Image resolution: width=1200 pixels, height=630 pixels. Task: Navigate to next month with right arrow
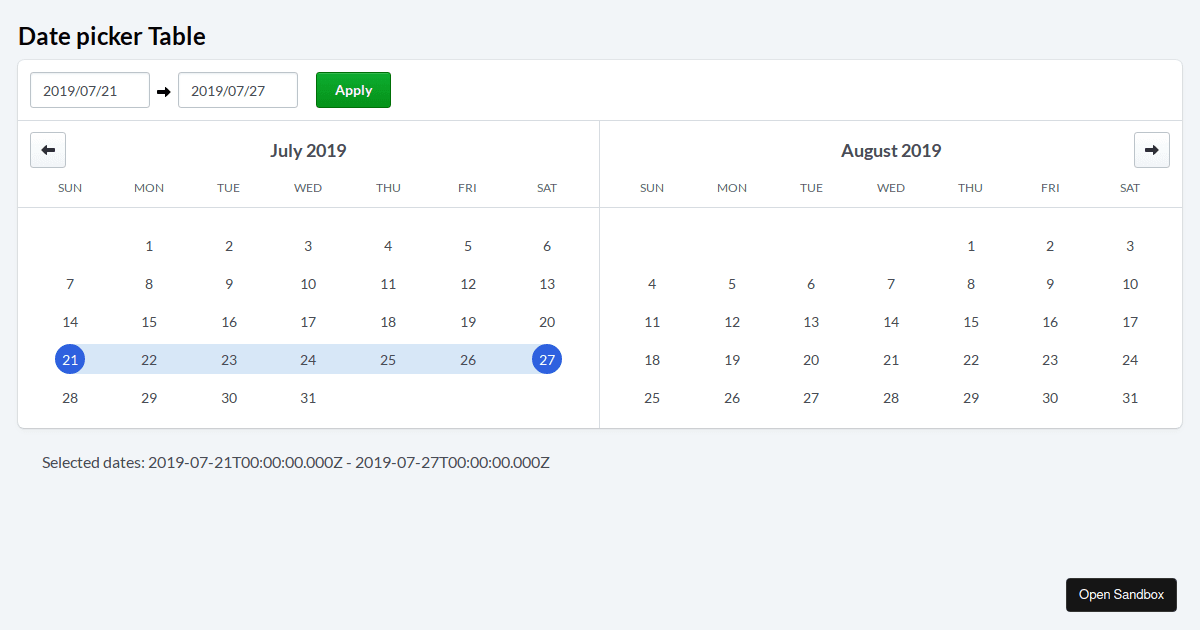point(1151,149)
